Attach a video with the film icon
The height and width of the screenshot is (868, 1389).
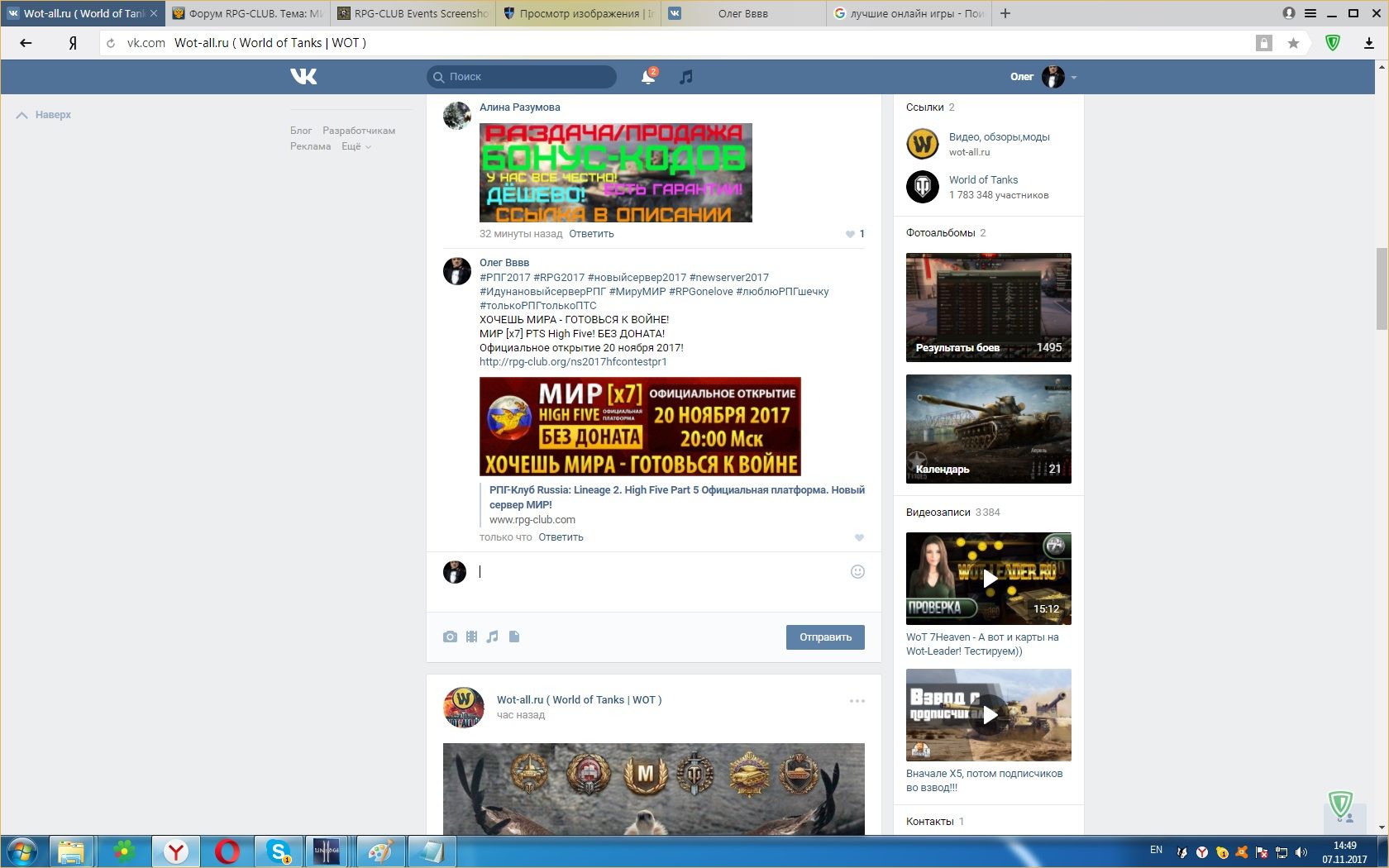(x=471, y=637)
